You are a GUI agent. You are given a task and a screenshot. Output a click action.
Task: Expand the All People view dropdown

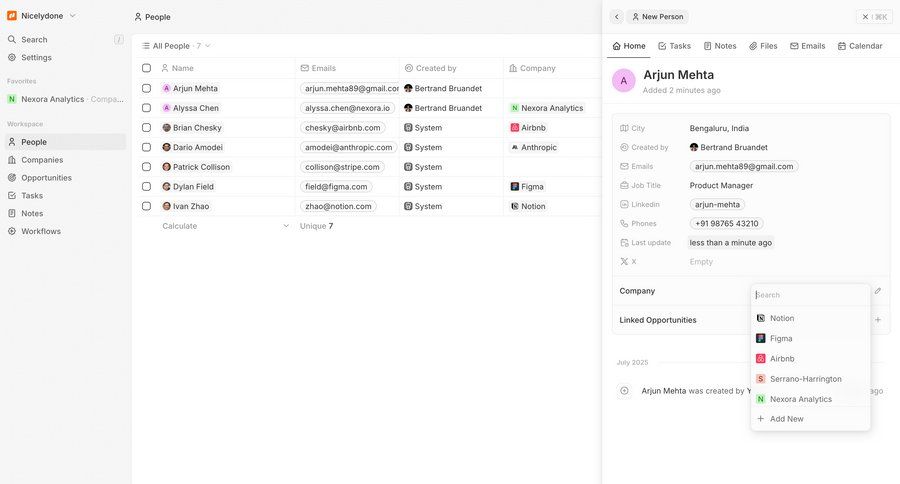pyautogui.click(x=176, y=46)
